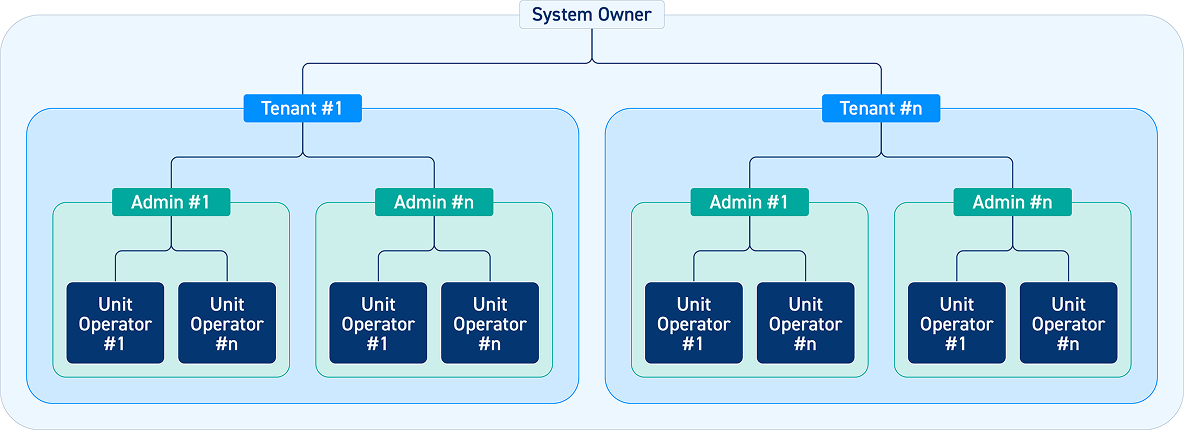Viewport: 1184px width, 430px height.
Task: Click Admin #n under Tenant #n
Action: 1013,202
